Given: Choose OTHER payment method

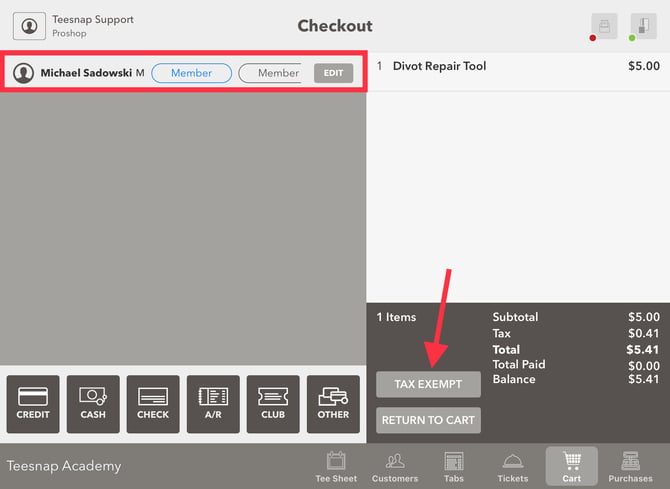Looking at the screenshot, I should 333,404.
